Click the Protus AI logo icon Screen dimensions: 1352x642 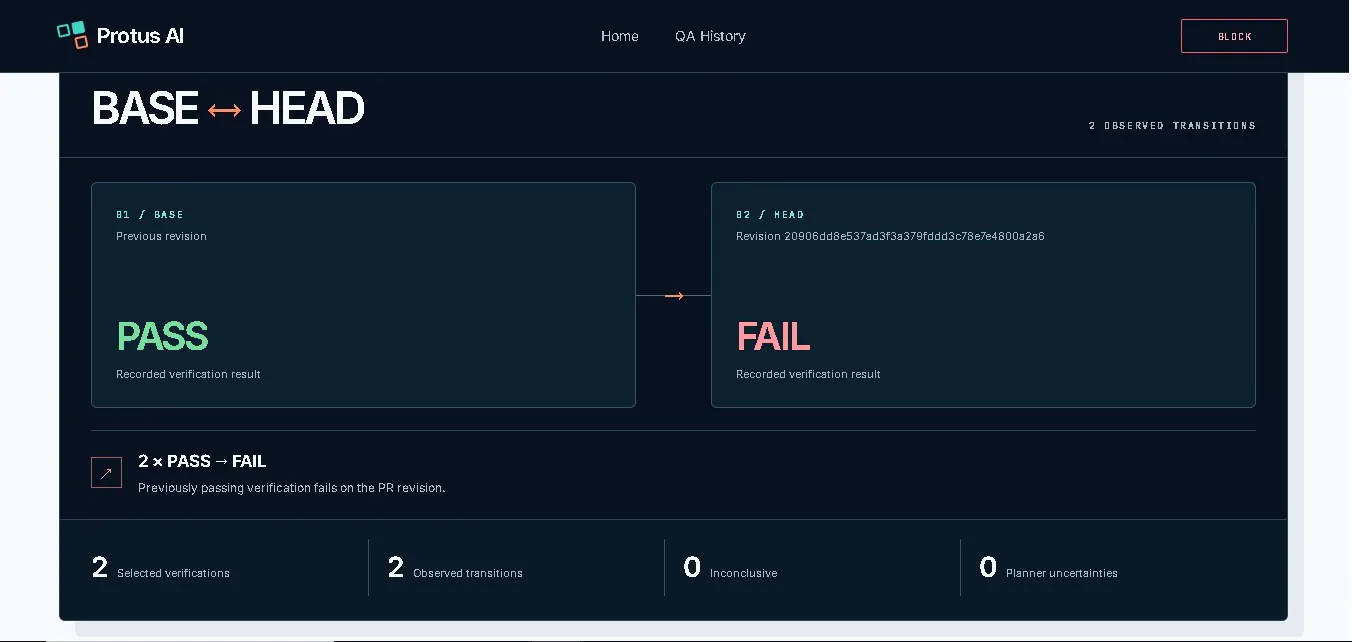point(73,35)
